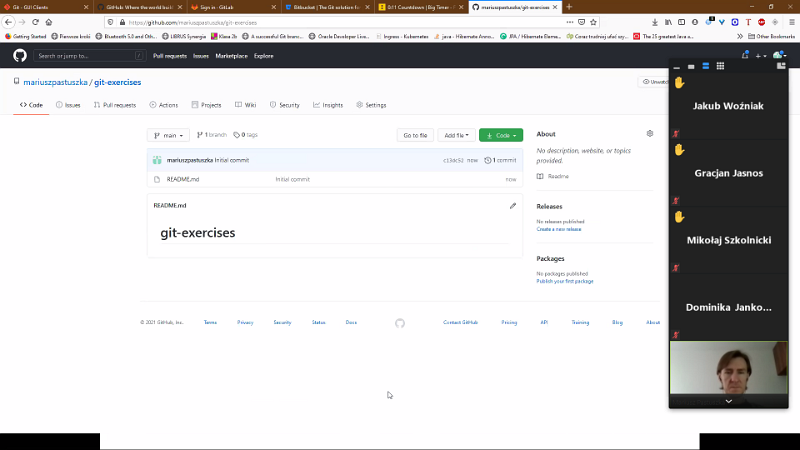The image size is (800, 450).
Task: Click the Readme link in About
Action: coord(553,176)
